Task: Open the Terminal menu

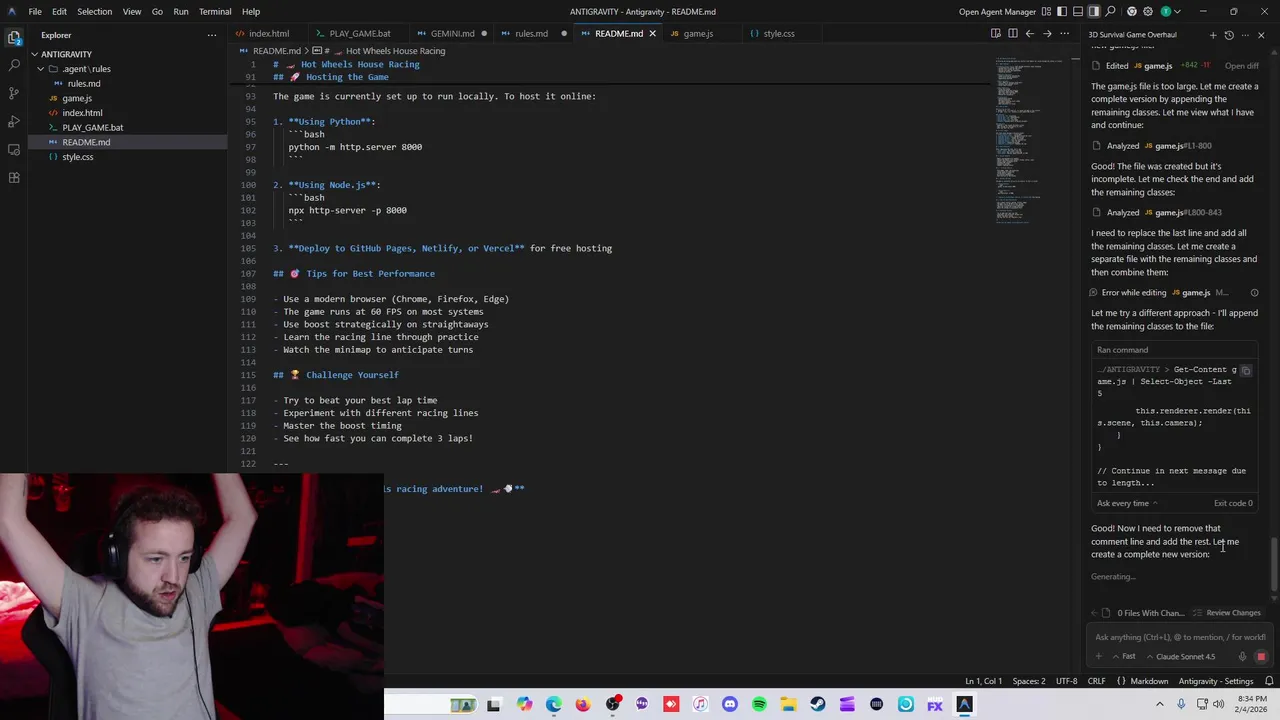Action: (x=215, y=12)
